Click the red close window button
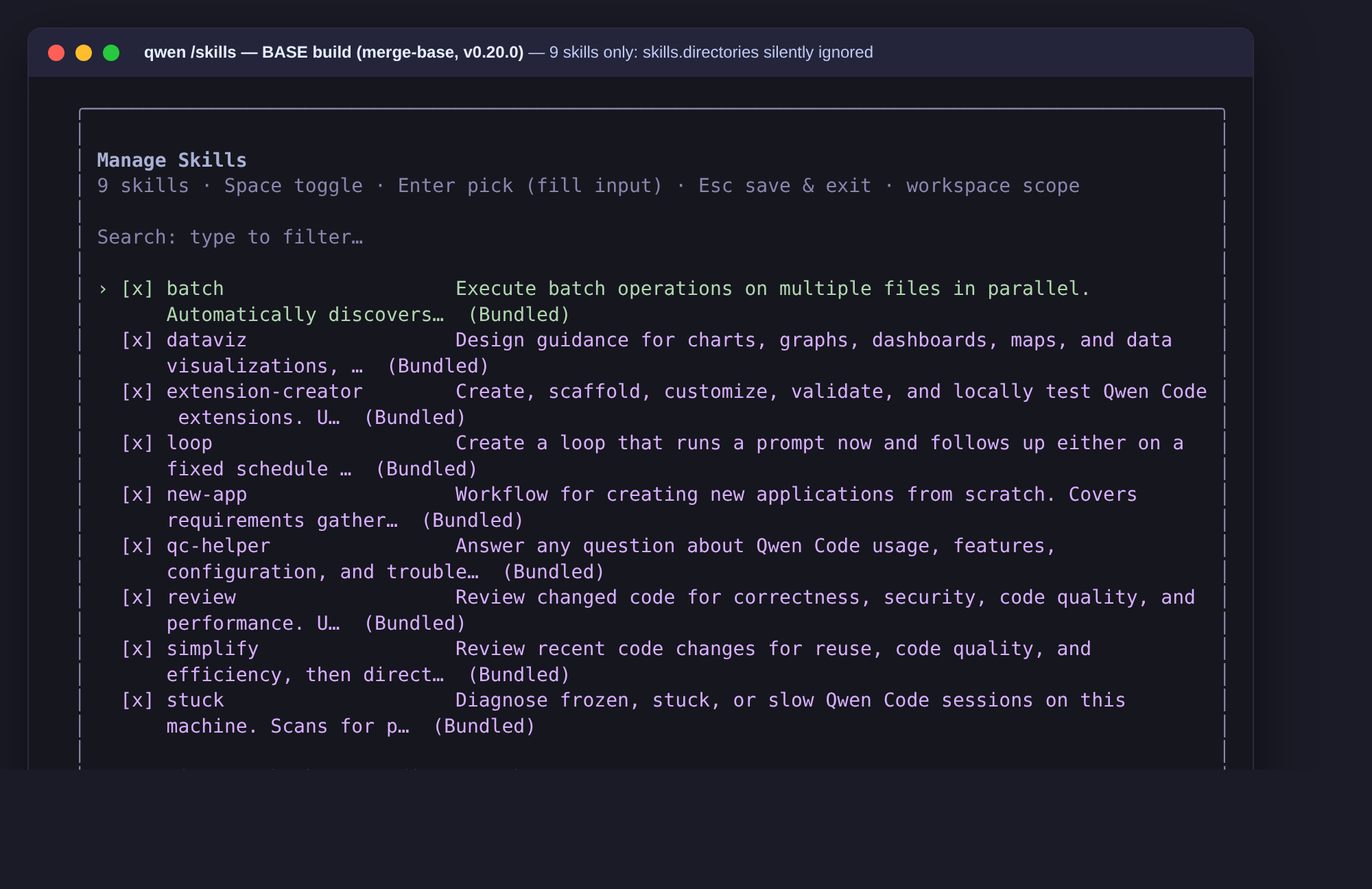This screenshot has height=889, width=1372. pos(56,53)
